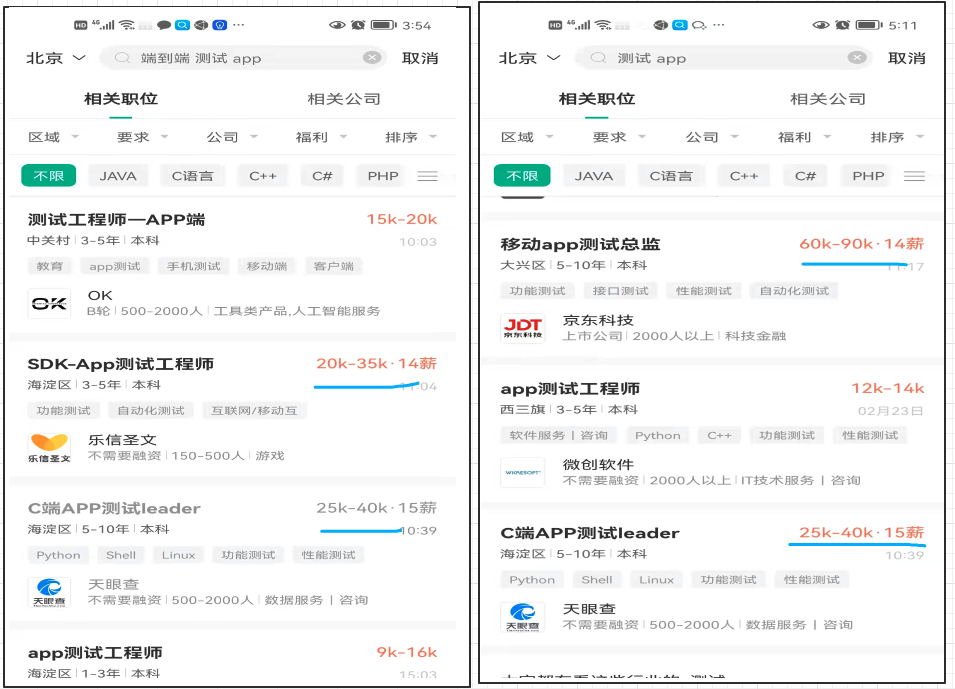
Task: Switch to 相关职位 tab in right phone
Action: pyautogui.click(x=597, y=99)
